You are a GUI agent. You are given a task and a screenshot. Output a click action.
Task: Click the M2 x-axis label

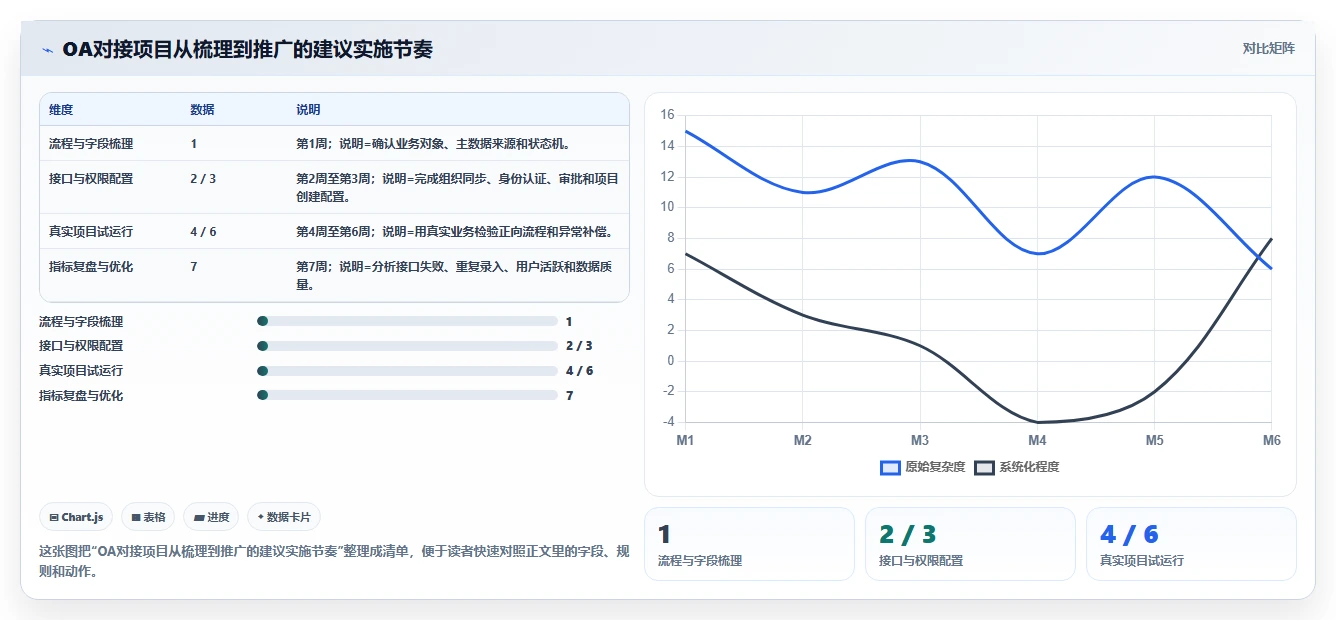pos(802,440)
